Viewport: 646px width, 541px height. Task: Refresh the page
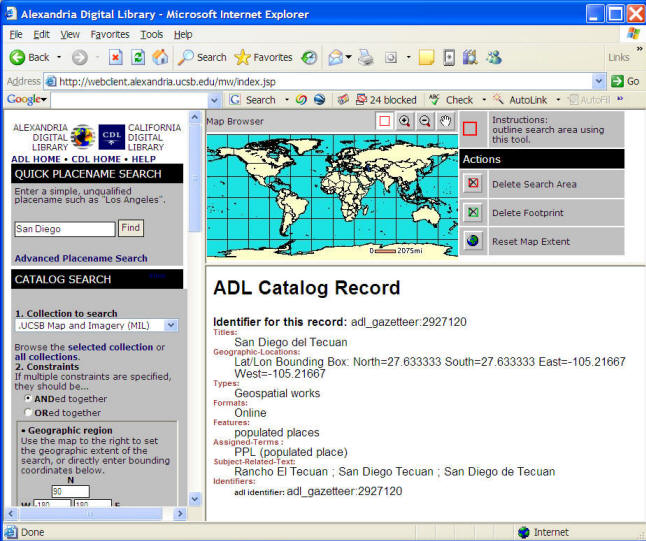tap(138, 57)
